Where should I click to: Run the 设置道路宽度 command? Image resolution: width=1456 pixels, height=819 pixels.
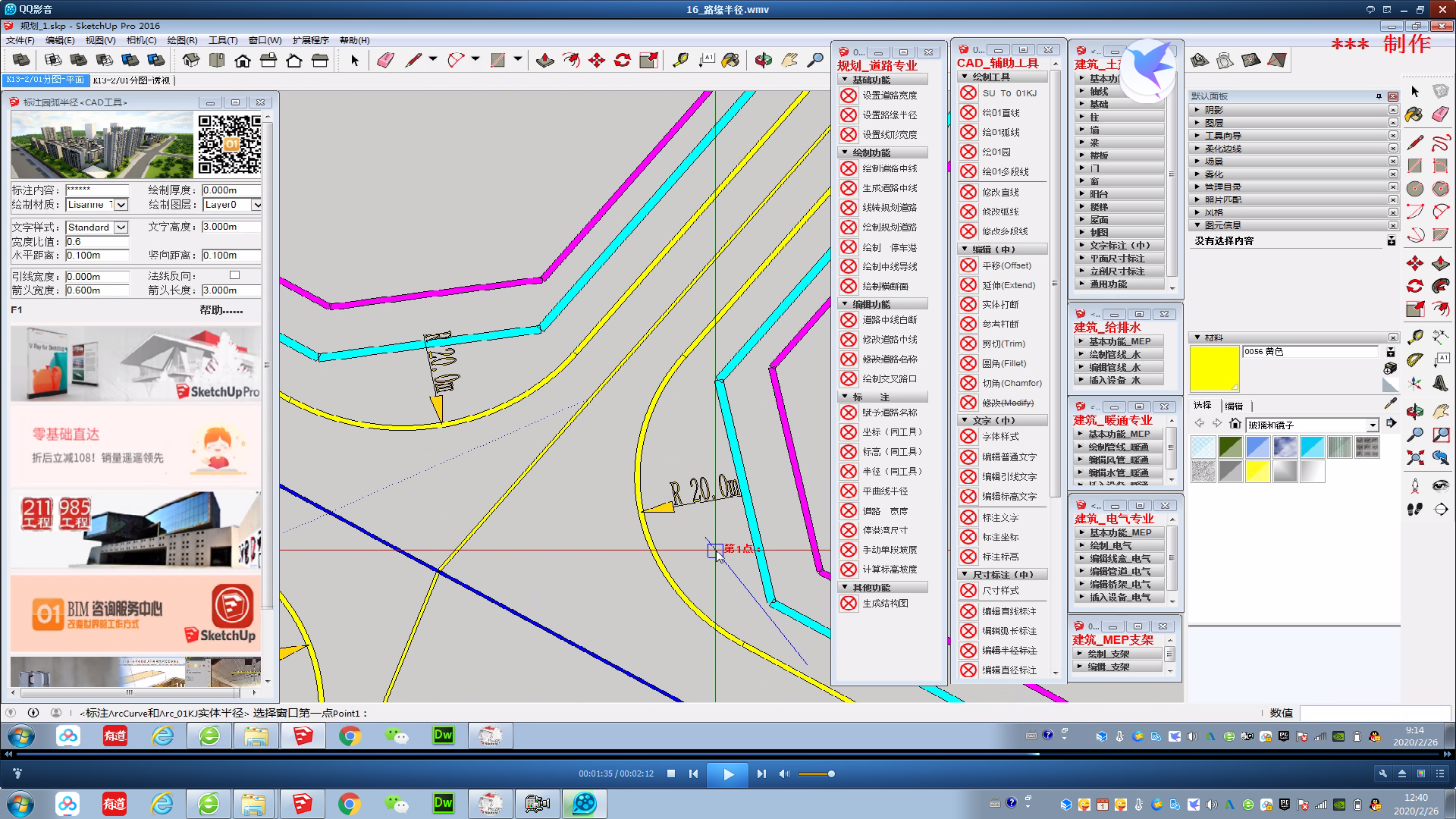(890, 96)
